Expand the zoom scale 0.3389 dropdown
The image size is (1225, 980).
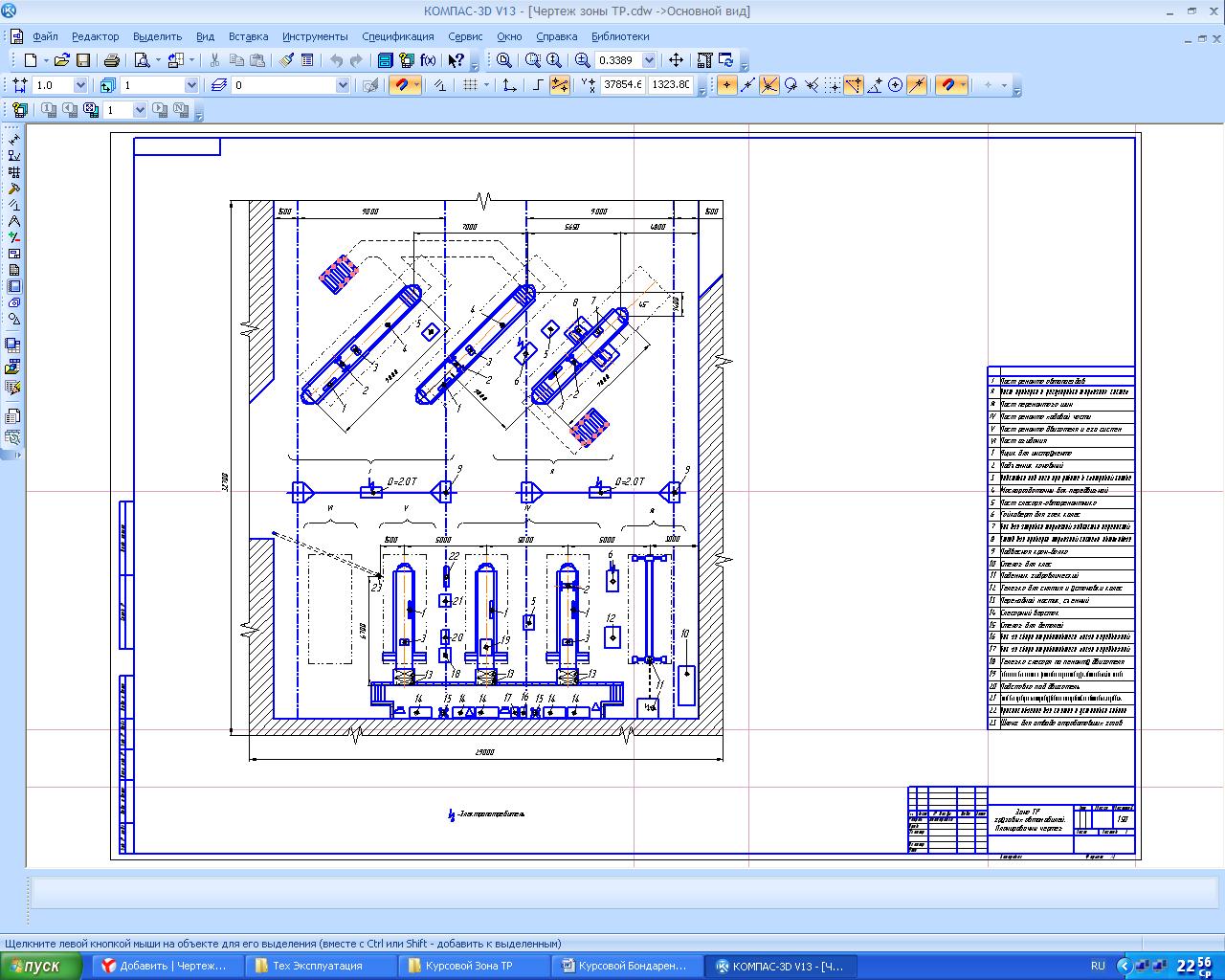[649, 59]
